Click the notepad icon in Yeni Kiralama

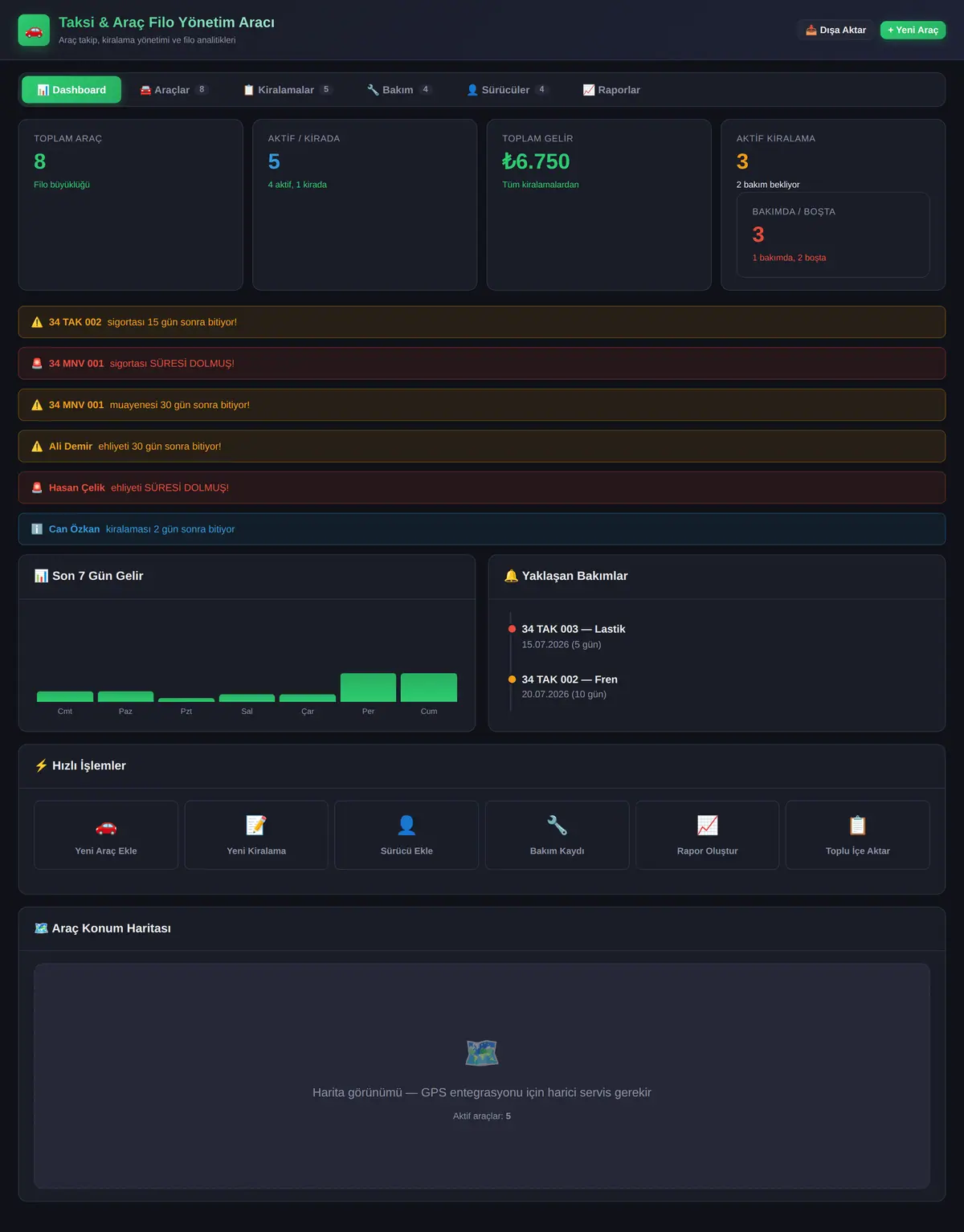[256, 826]
